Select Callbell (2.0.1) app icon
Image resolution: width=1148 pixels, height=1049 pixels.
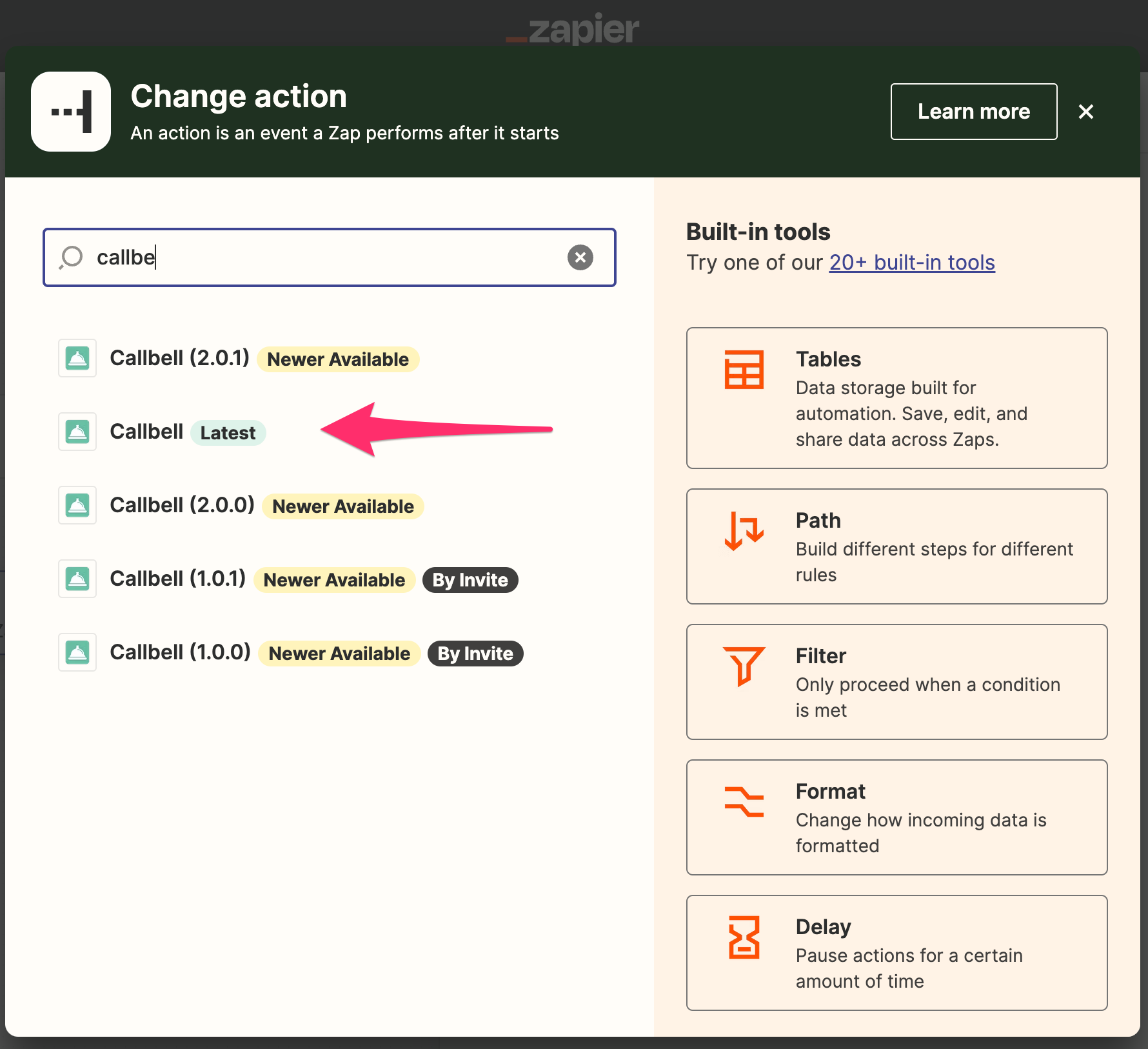[77, 358]
